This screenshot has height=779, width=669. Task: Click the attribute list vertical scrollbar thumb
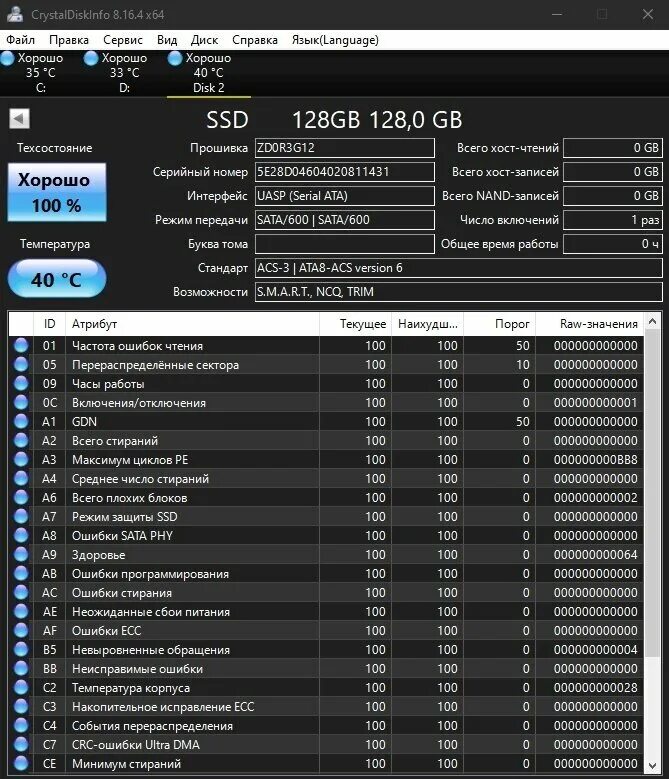(x=653, y=492)
